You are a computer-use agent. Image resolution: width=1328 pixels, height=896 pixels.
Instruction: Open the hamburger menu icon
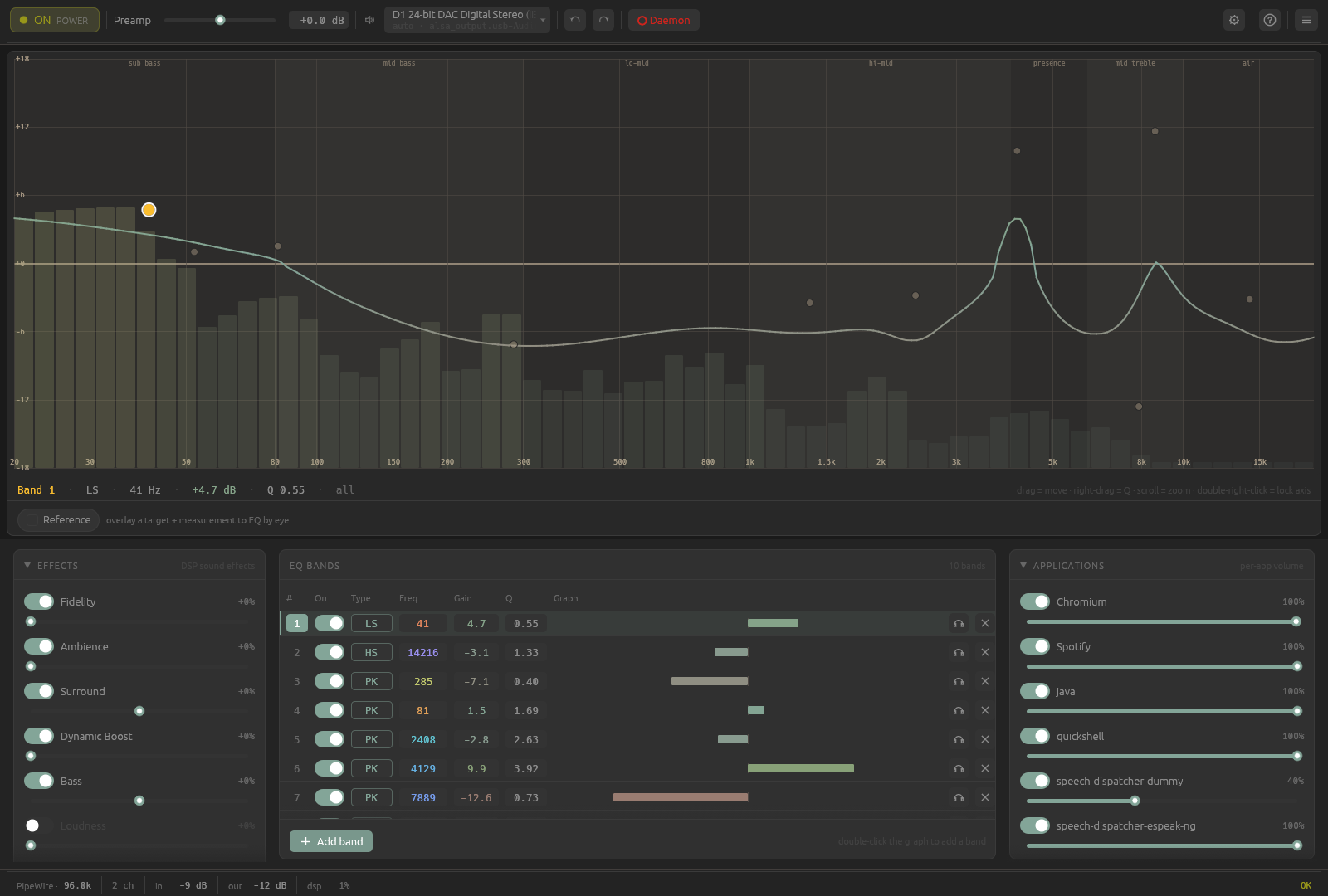[x=1306, y=20]
